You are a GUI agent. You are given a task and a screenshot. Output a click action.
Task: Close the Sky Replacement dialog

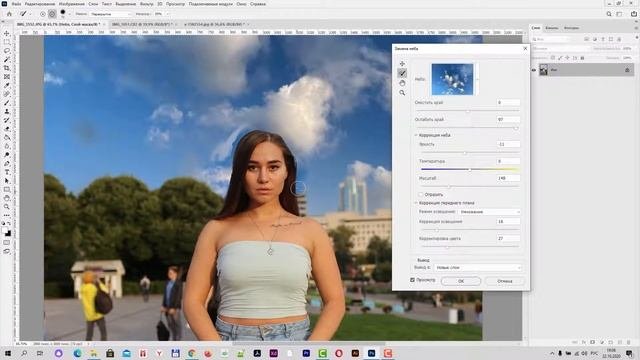(525, 49)
